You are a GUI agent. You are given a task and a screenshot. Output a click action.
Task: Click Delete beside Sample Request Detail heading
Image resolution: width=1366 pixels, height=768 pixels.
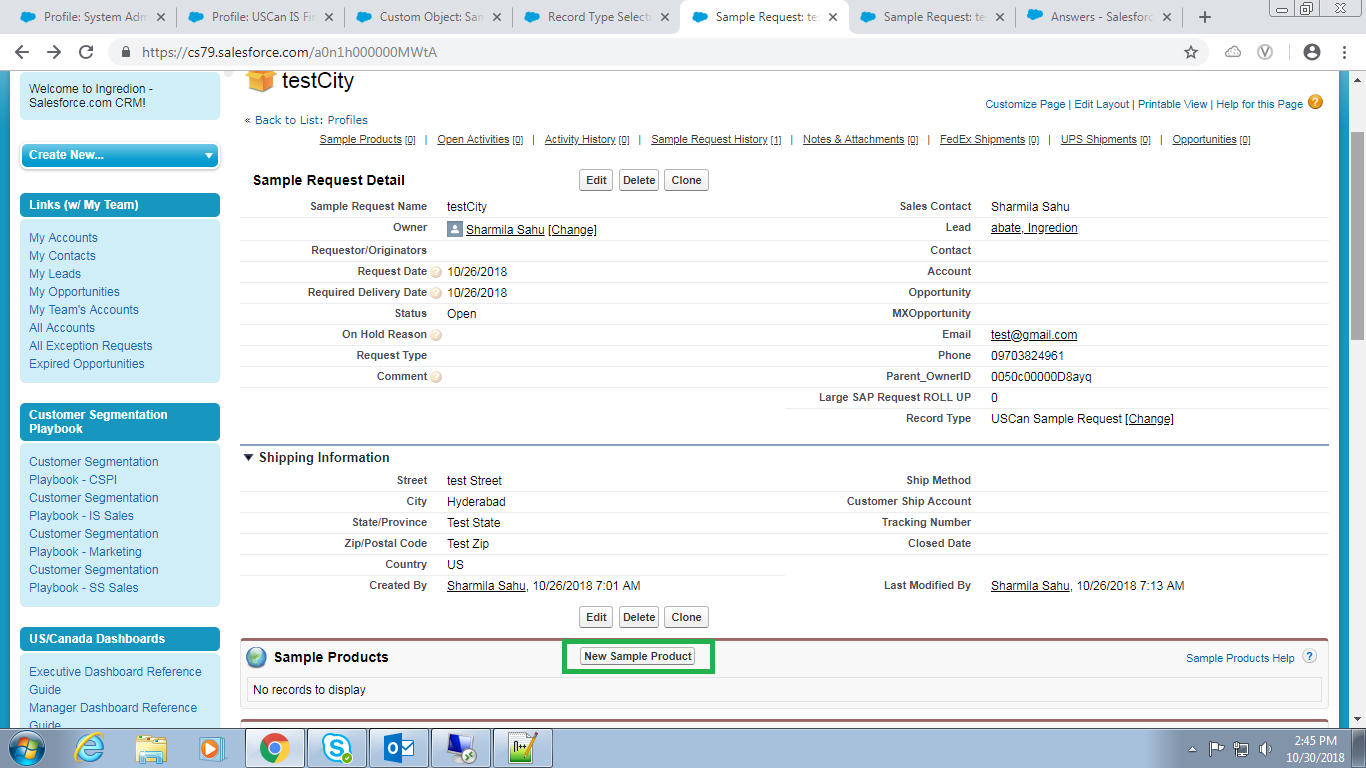coord(639,180)
